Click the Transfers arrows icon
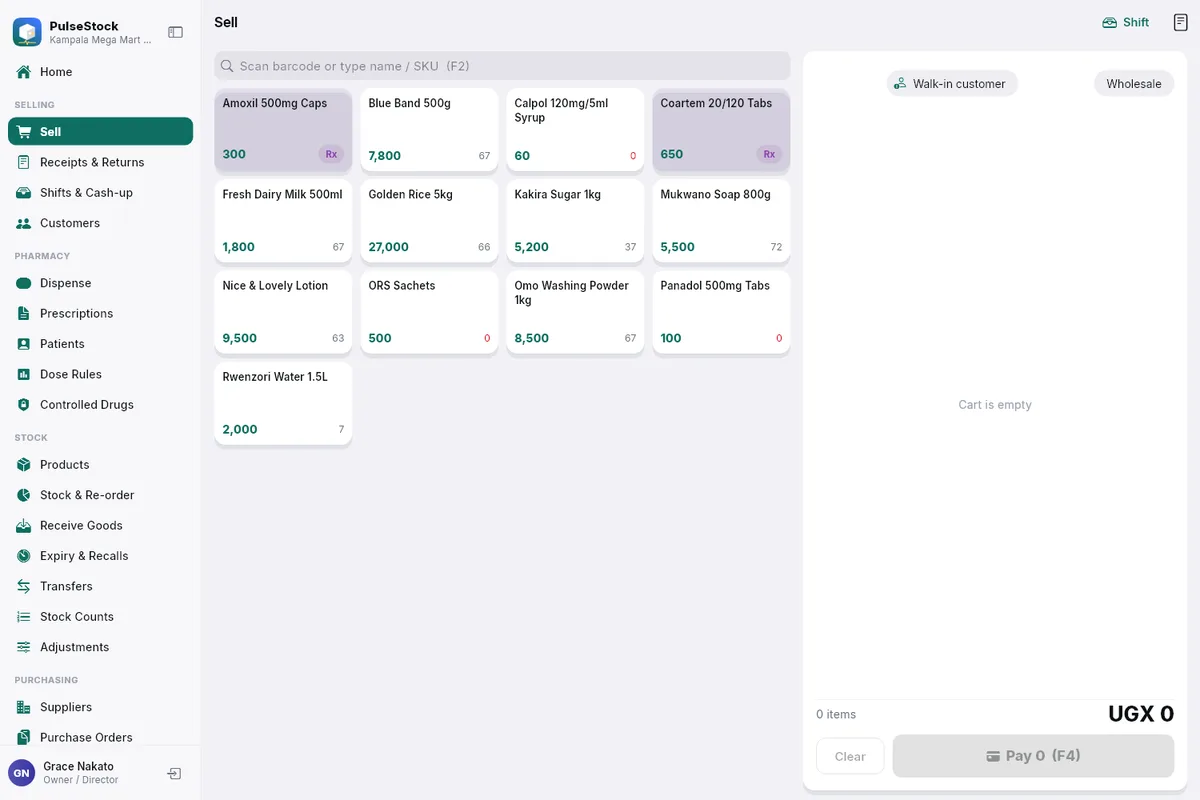Viewport: 1200px width, 800px height. 24,586
